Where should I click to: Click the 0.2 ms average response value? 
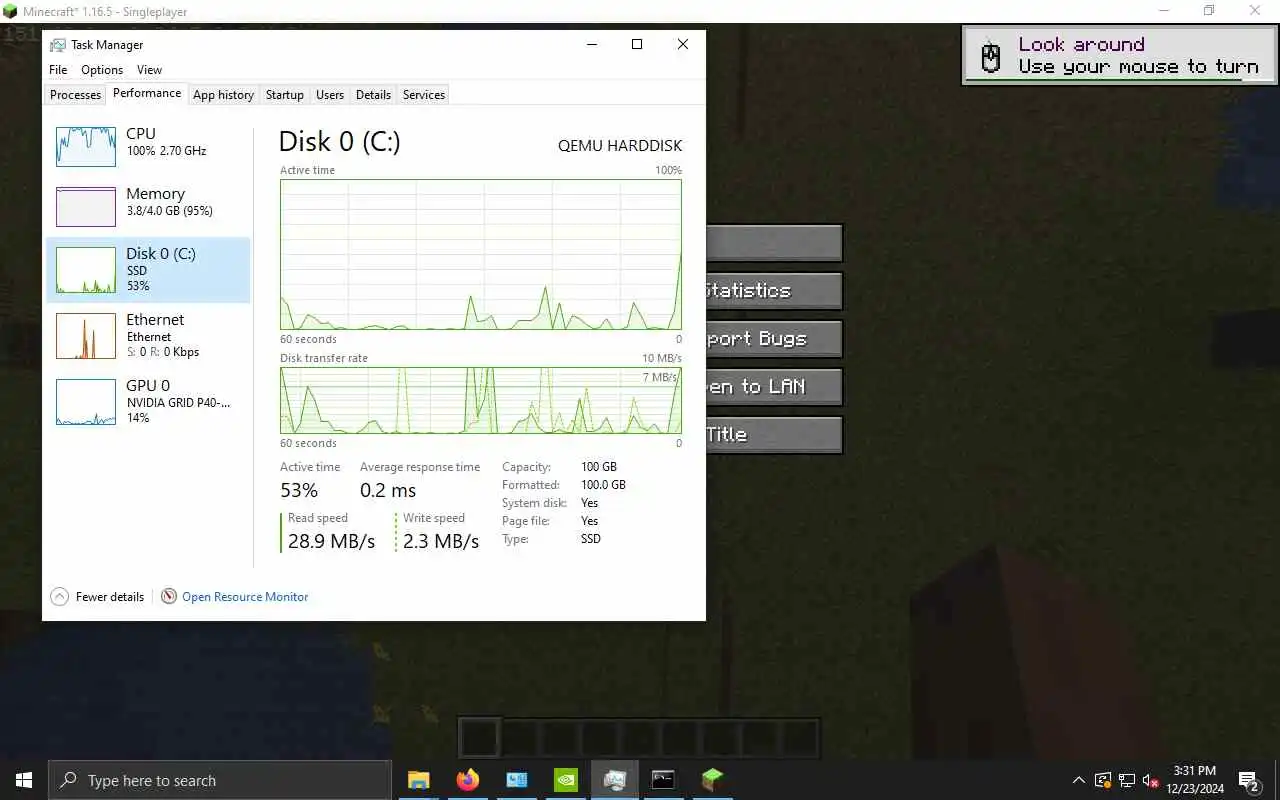(388, 490)
